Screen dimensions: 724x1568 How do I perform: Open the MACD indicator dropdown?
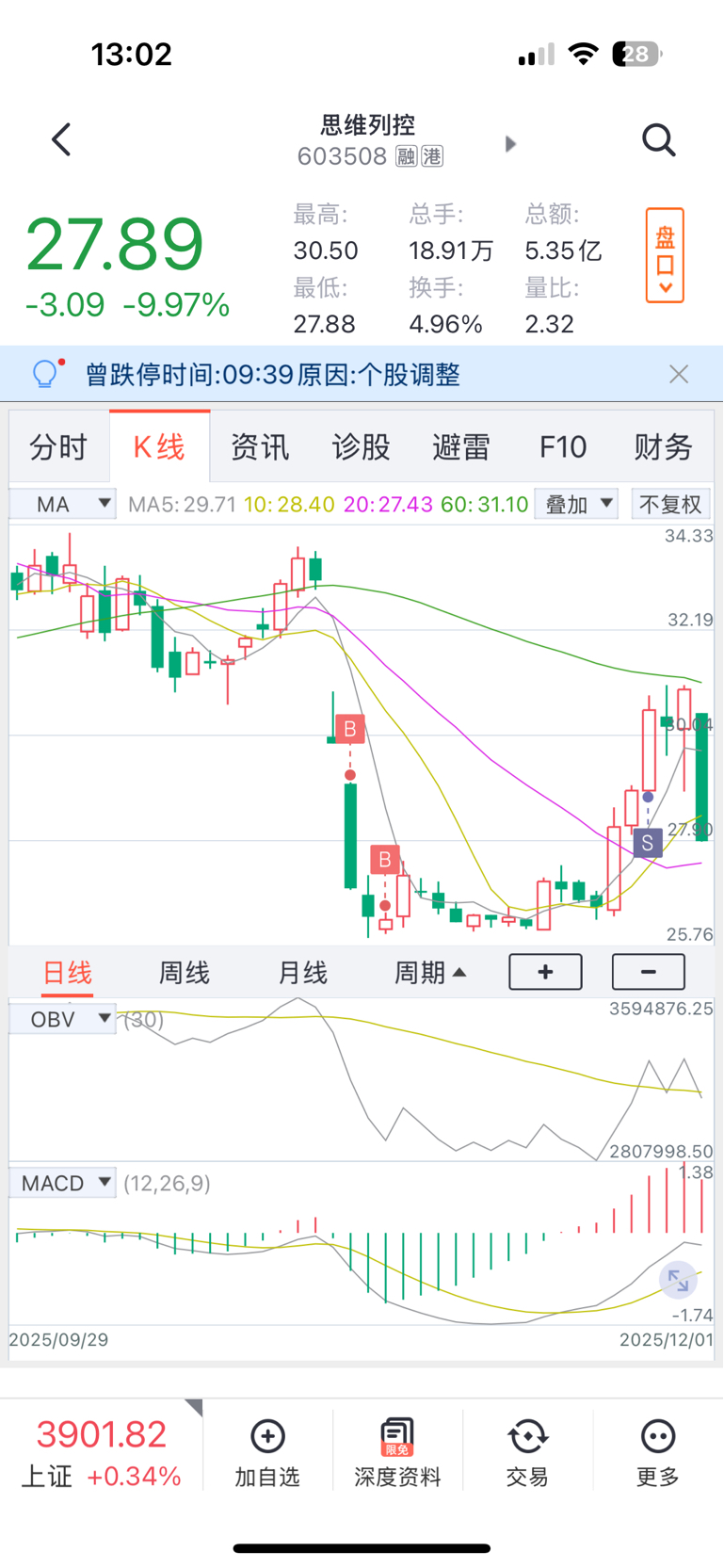(x=62, y=1183)
